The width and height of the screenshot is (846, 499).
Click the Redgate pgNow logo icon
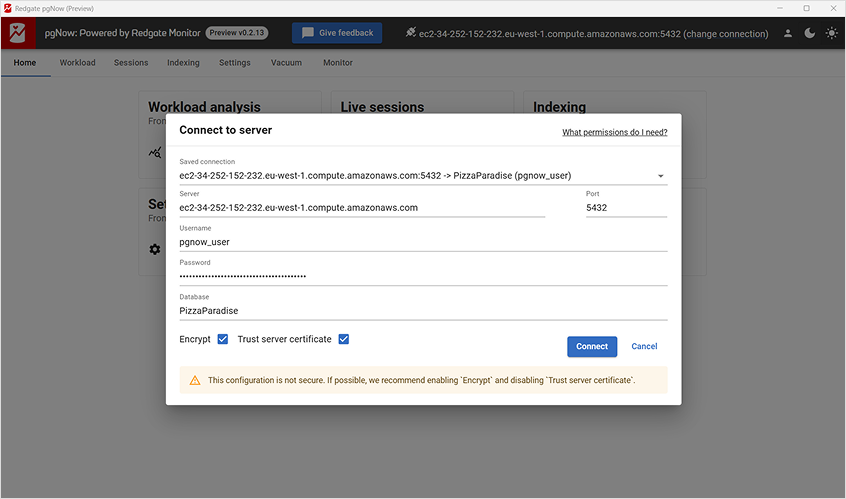(x=18, y=33)
